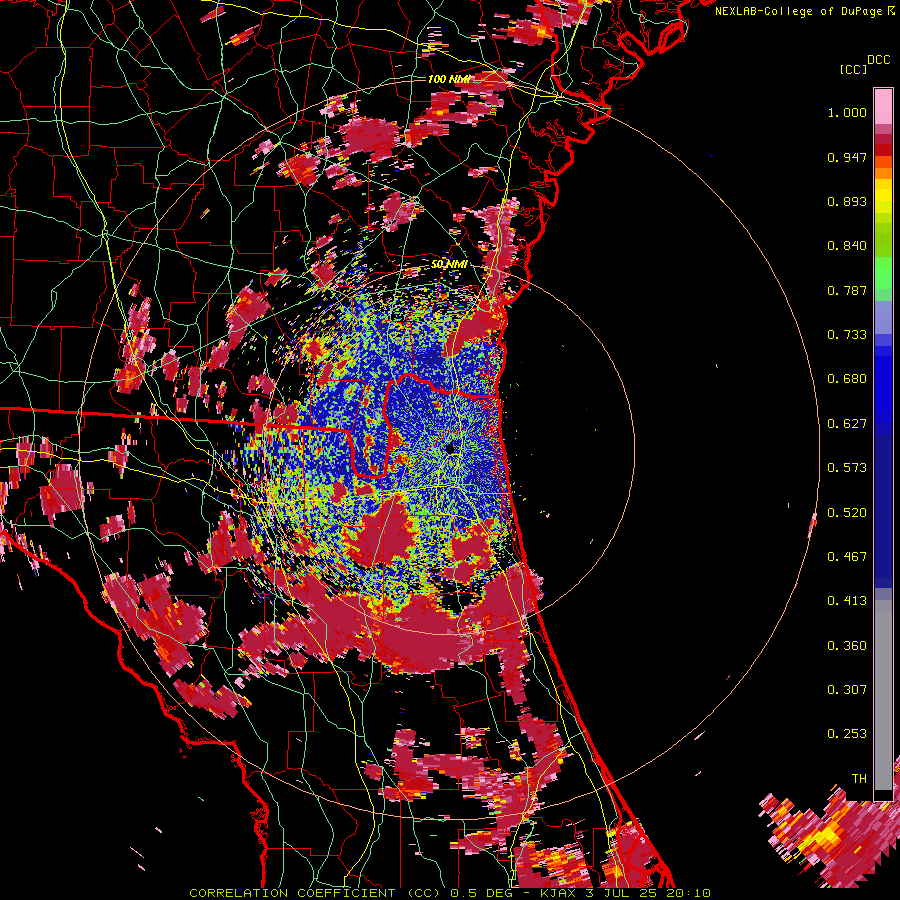900x900 pixels.
Task: Click the 0.413 scale value
Action: point(847,601)
